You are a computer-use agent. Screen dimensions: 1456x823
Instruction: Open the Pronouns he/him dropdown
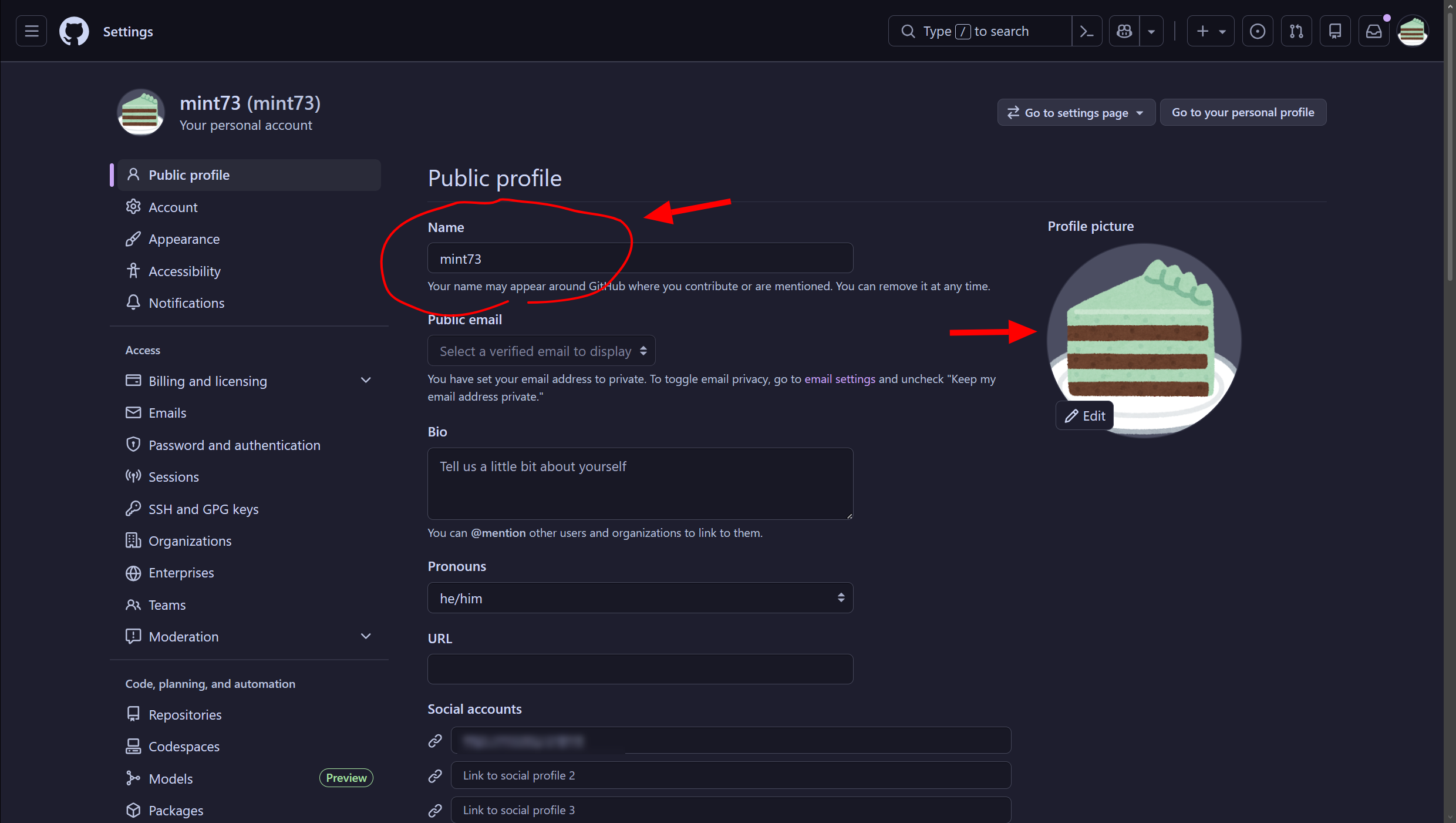click(640, 598)
